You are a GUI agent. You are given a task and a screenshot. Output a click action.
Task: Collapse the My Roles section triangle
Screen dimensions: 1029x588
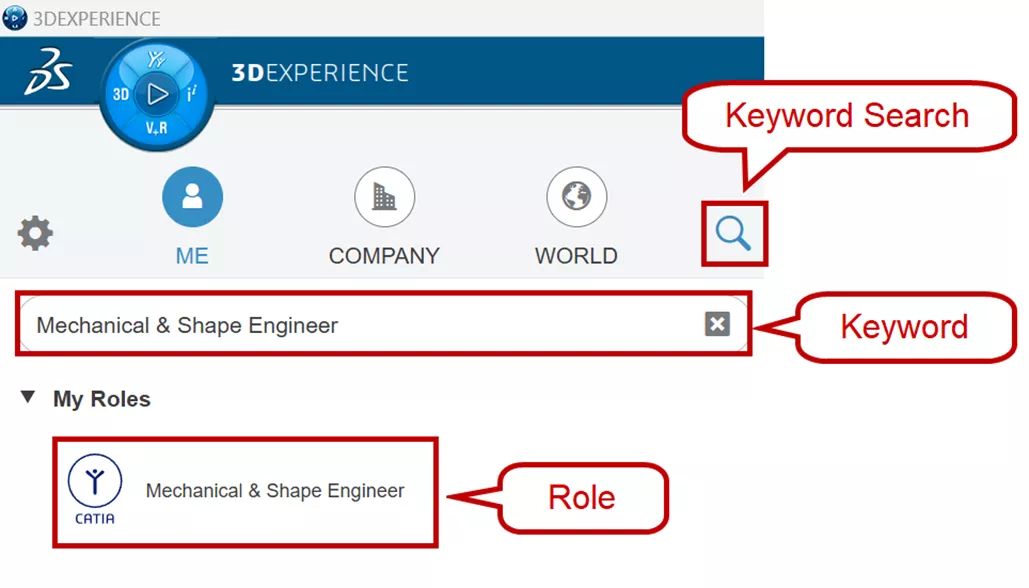pos(27,398)
